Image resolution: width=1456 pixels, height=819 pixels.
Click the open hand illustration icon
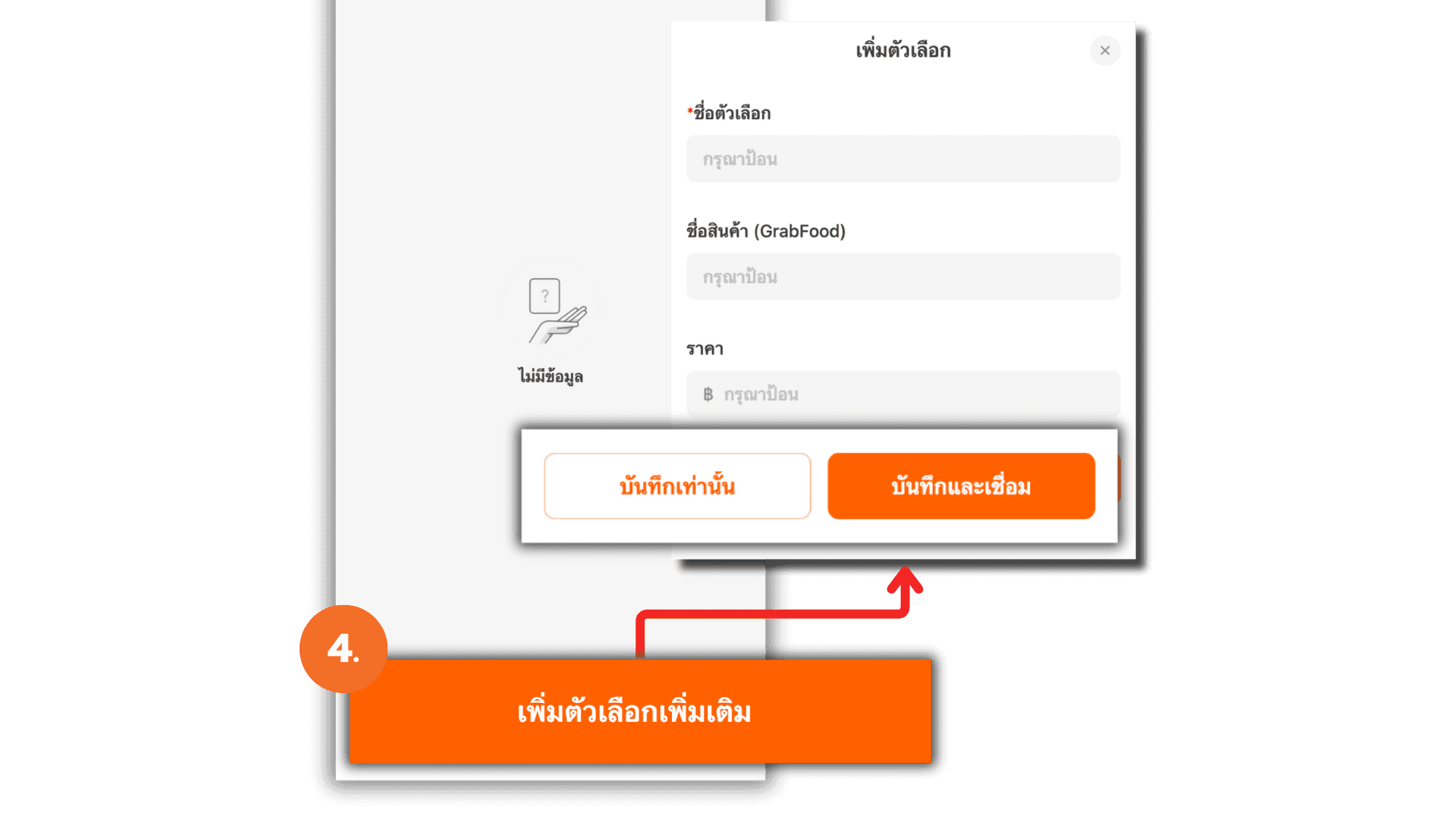tap(560, 325)
